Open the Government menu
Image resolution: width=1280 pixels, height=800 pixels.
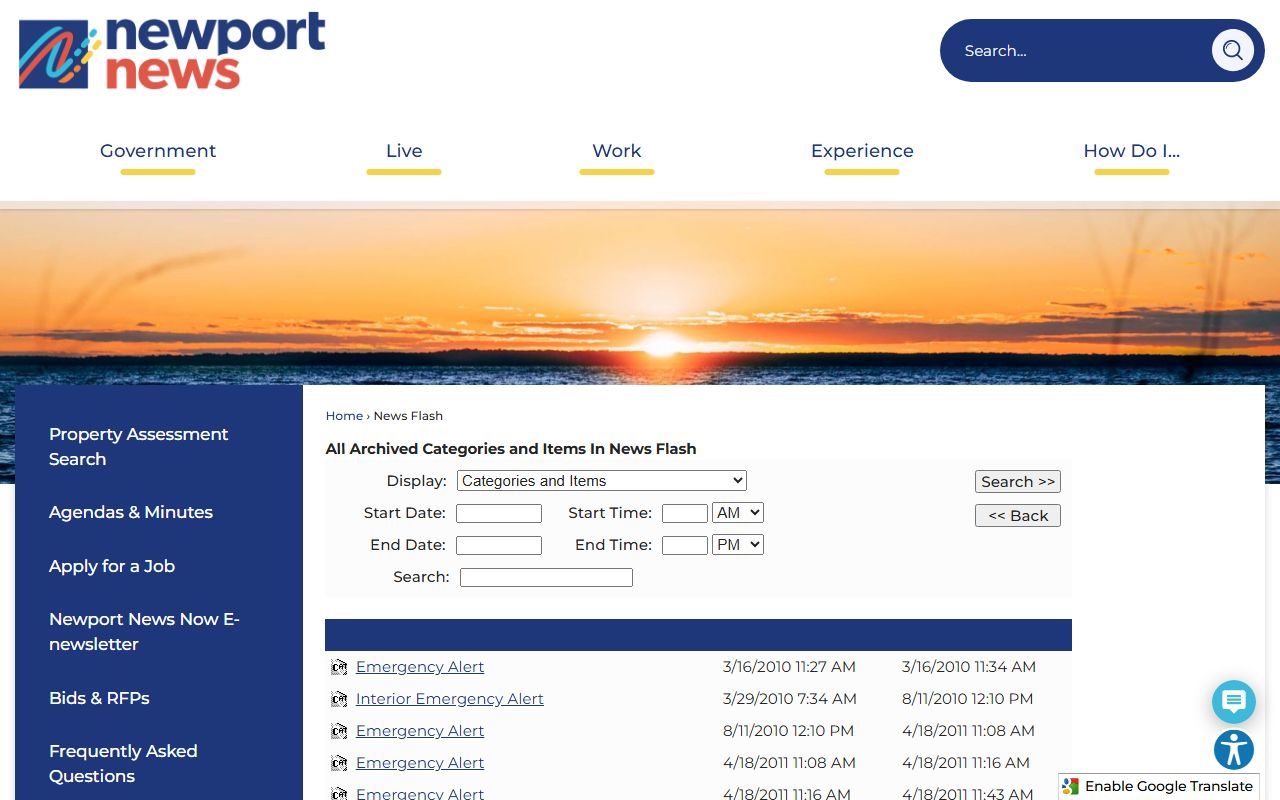[158, 151]
